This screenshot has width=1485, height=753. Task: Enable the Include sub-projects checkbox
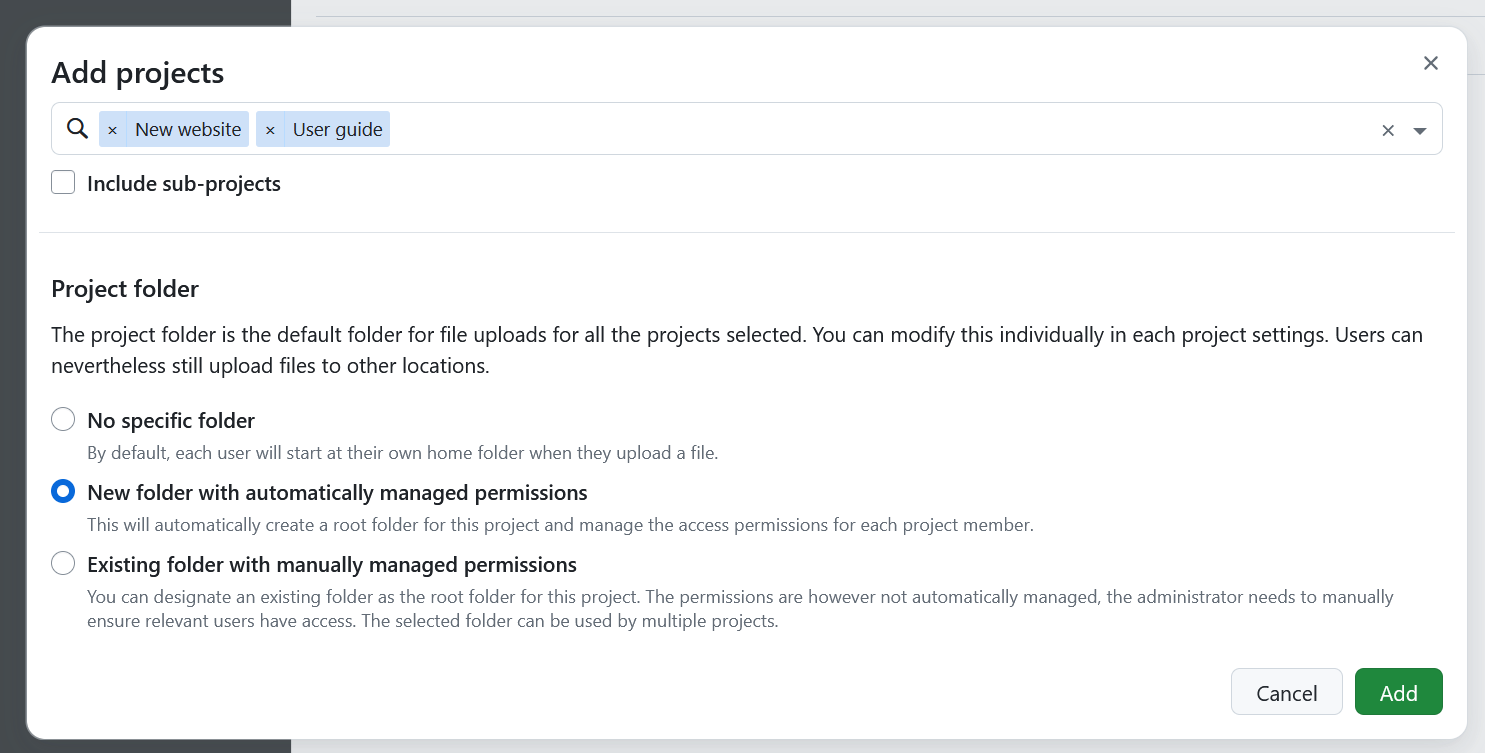[63, 182]
